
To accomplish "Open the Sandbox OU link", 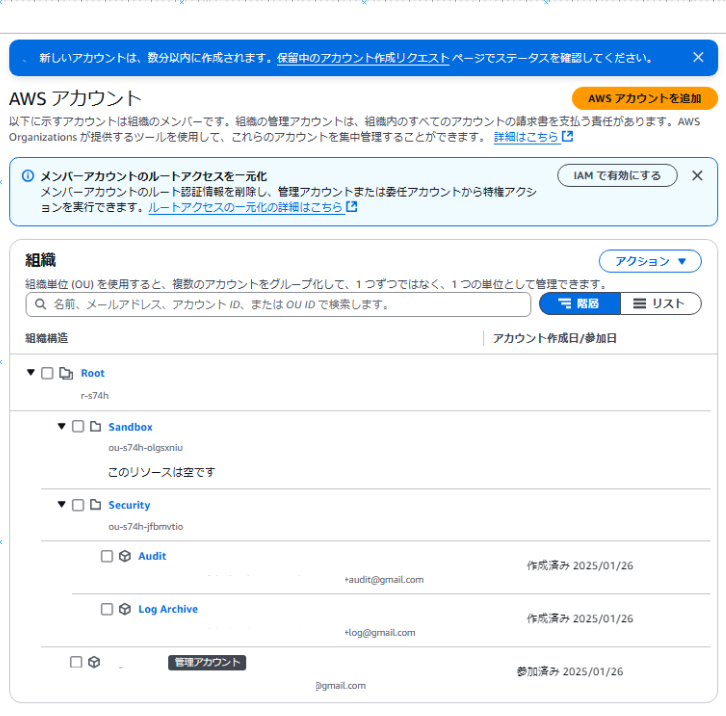I will [131, 427].
